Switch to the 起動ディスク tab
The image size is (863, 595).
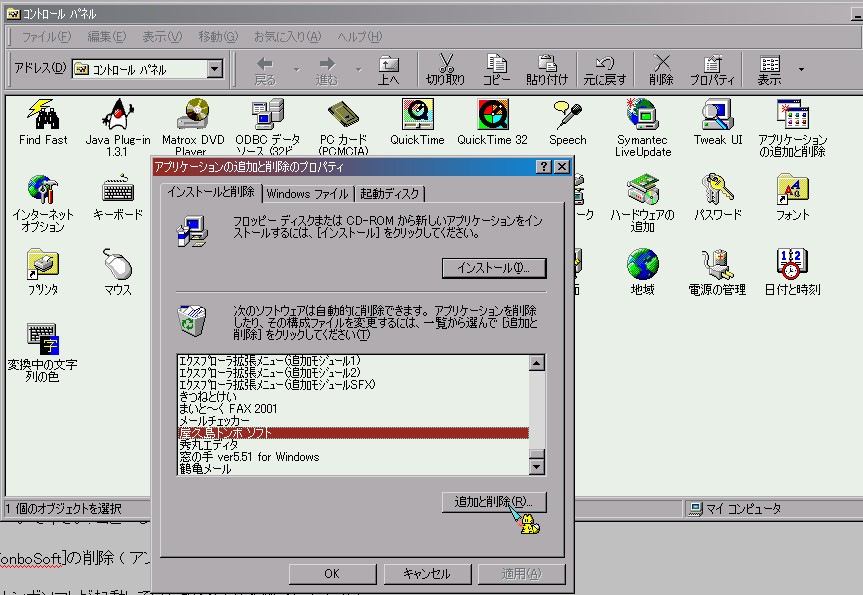pos(390,194)
